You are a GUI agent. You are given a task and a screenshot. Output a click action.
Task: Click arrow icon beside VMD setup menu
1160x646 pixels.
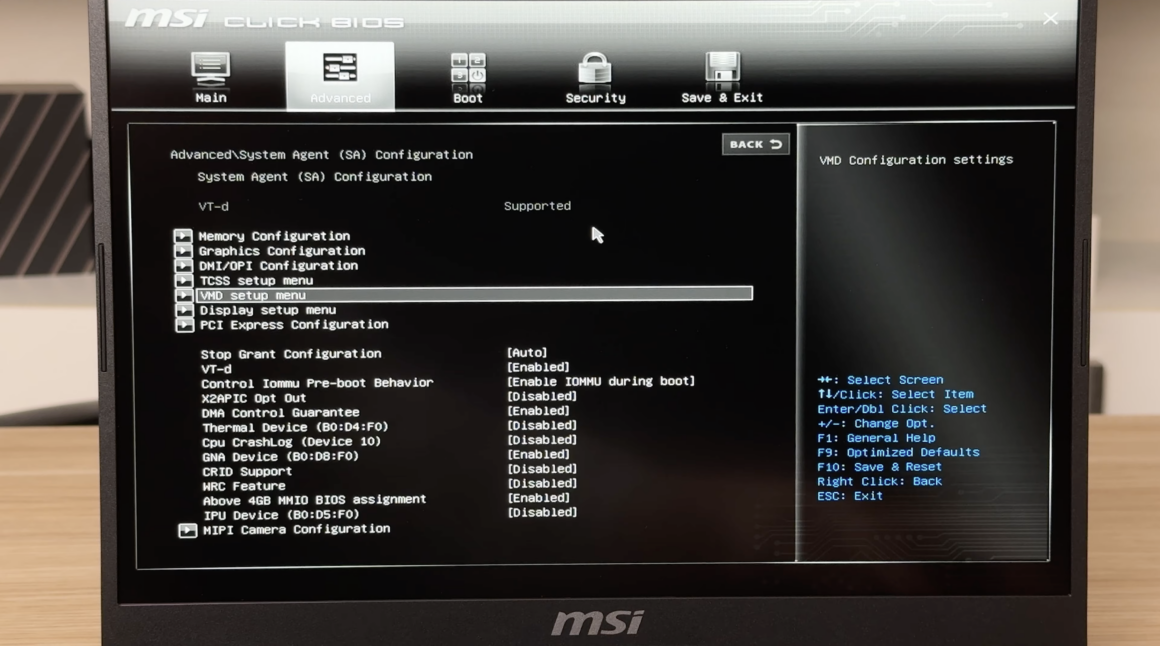(183, 295)
